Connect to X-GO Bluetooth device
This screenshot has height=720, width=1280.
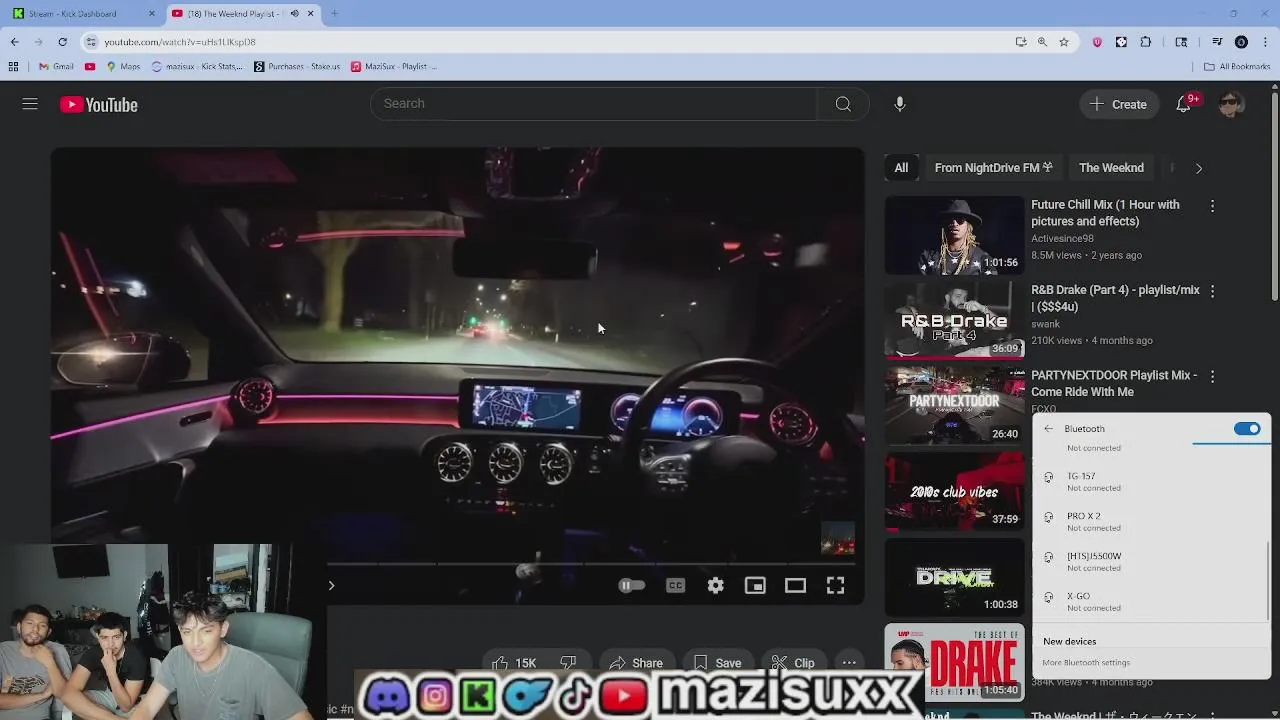click(1150, 602)
